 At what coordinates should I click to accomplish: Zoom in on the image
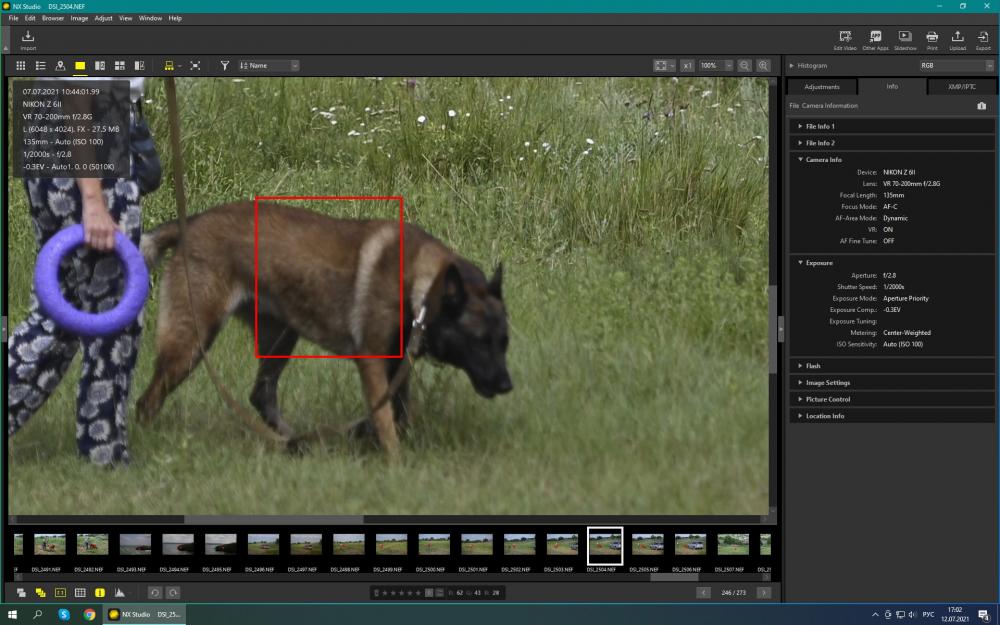(763, 66)
